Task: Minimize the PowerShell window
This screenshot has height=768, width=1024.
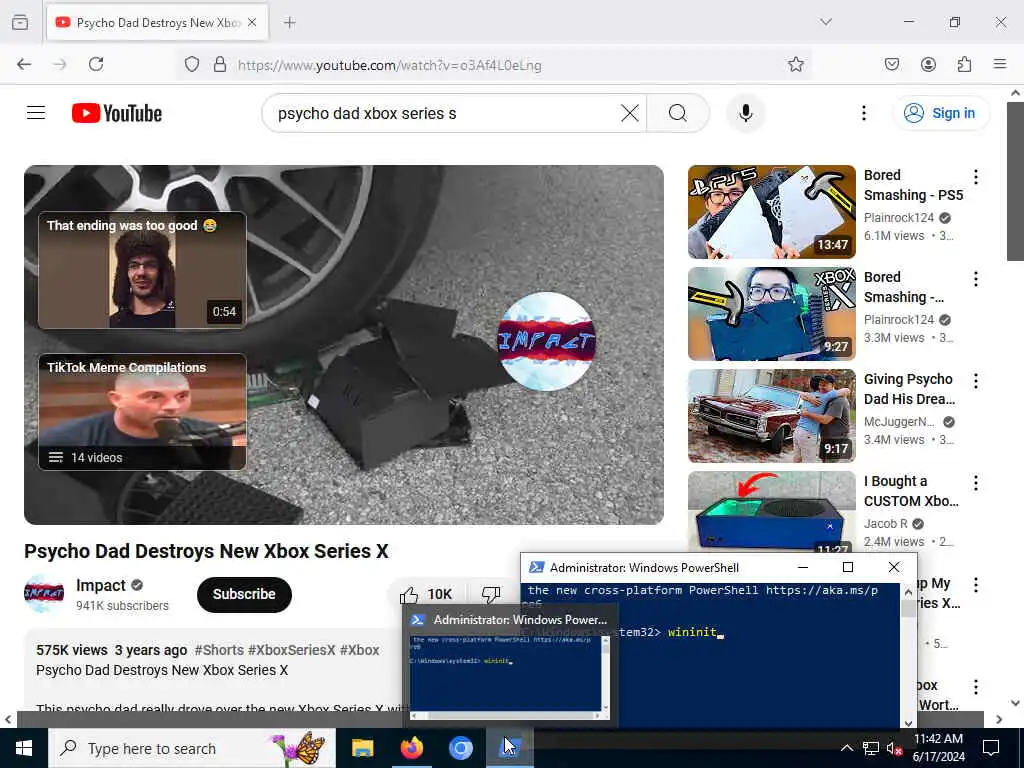Action: point(803,567)
